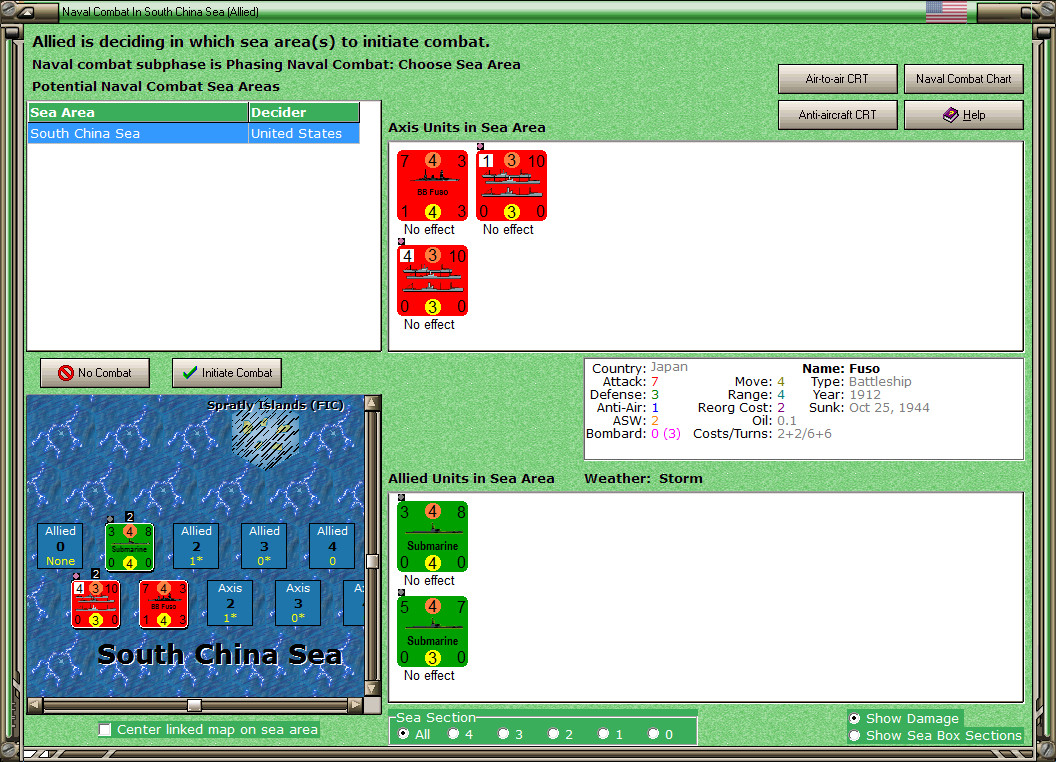The height and width of the screenshot is (762, 1056).
Task: Click the Allied 0 None sea box
Action: click(60, 546)
